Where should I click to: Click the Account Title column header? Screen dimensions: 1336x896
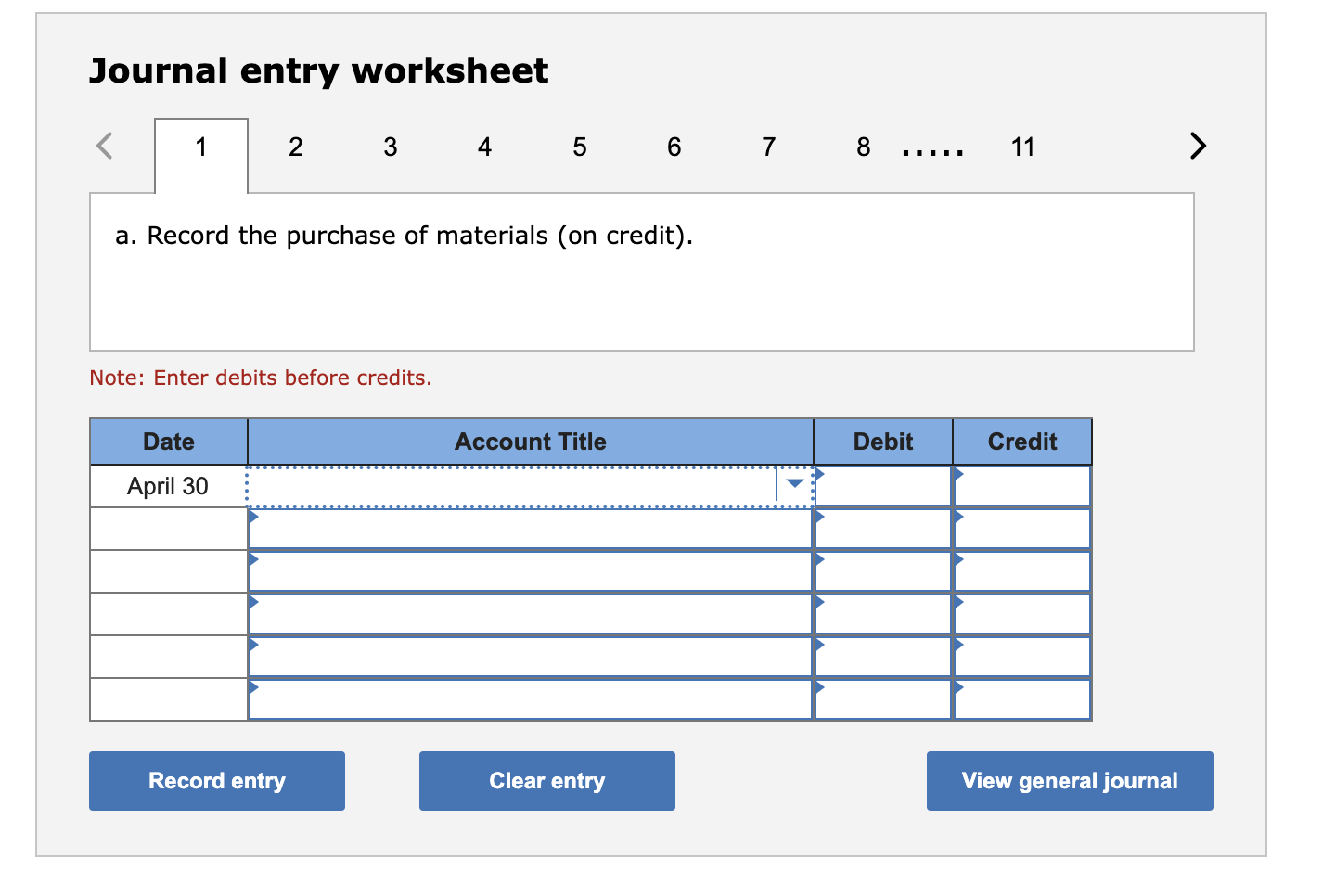531,442
